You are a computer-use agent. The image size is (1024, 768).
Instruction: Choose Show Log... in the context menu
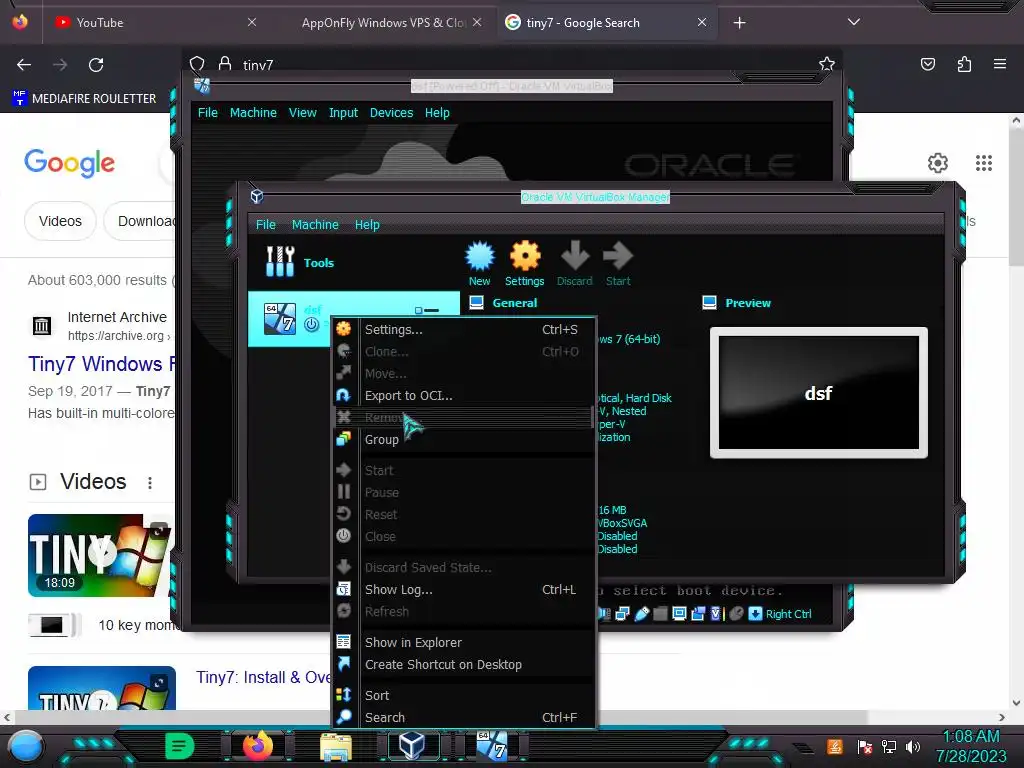coord(464,590)
